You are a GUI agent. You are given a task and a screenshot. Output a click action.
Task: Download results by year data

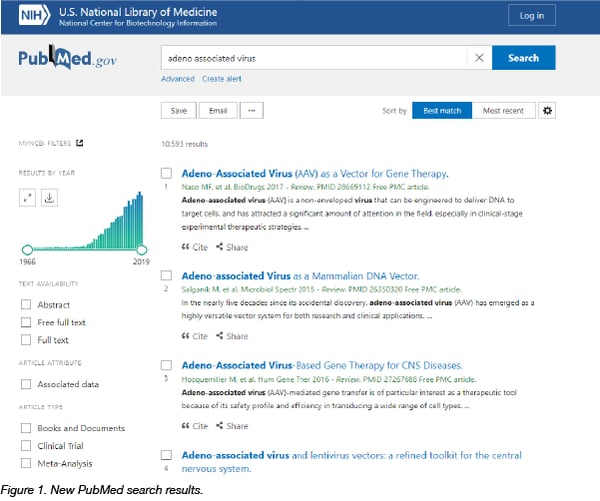(49, 198)
